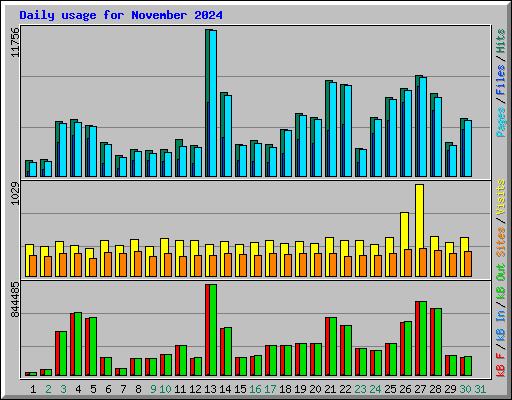Click the "Sites" legend label
This screenshot has width=512, height=400.
point(500,242)
